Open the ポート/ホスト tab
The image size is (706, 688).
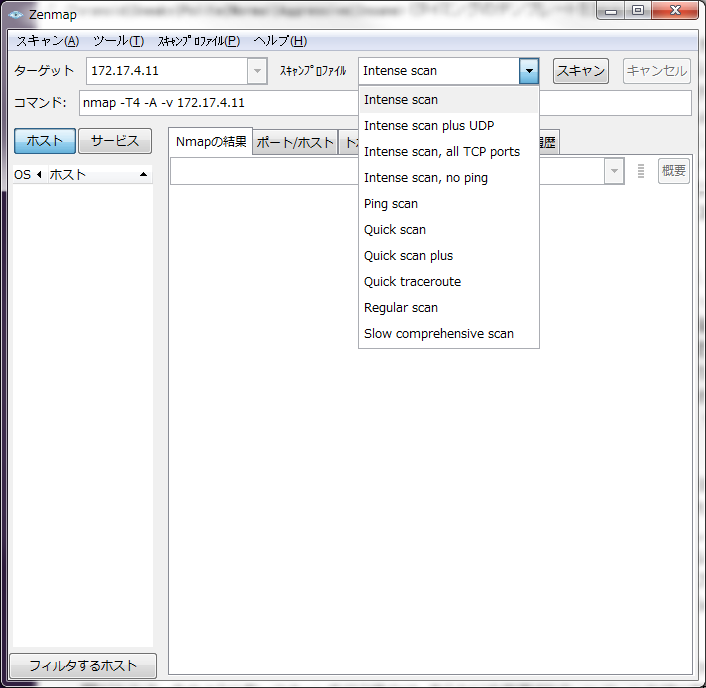[x=295, y=143]
